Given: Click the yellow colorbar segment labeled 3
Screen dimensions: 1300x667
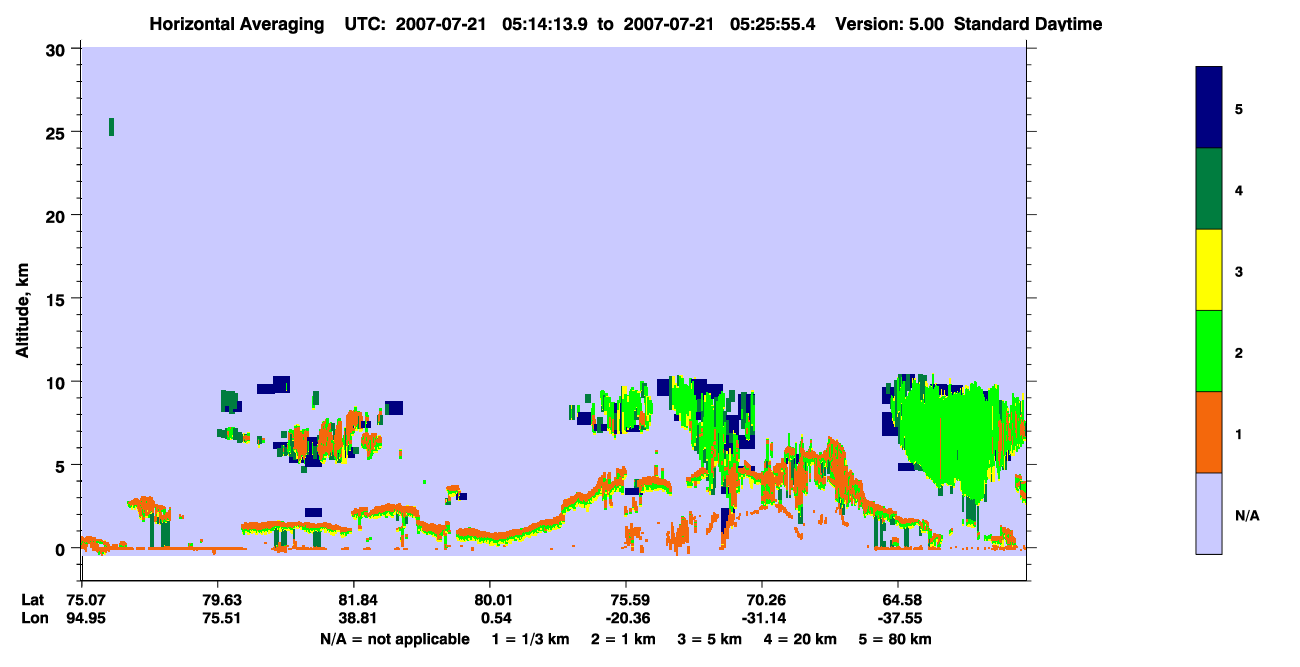Looking at the screenshot, I should pos(1209,270).
